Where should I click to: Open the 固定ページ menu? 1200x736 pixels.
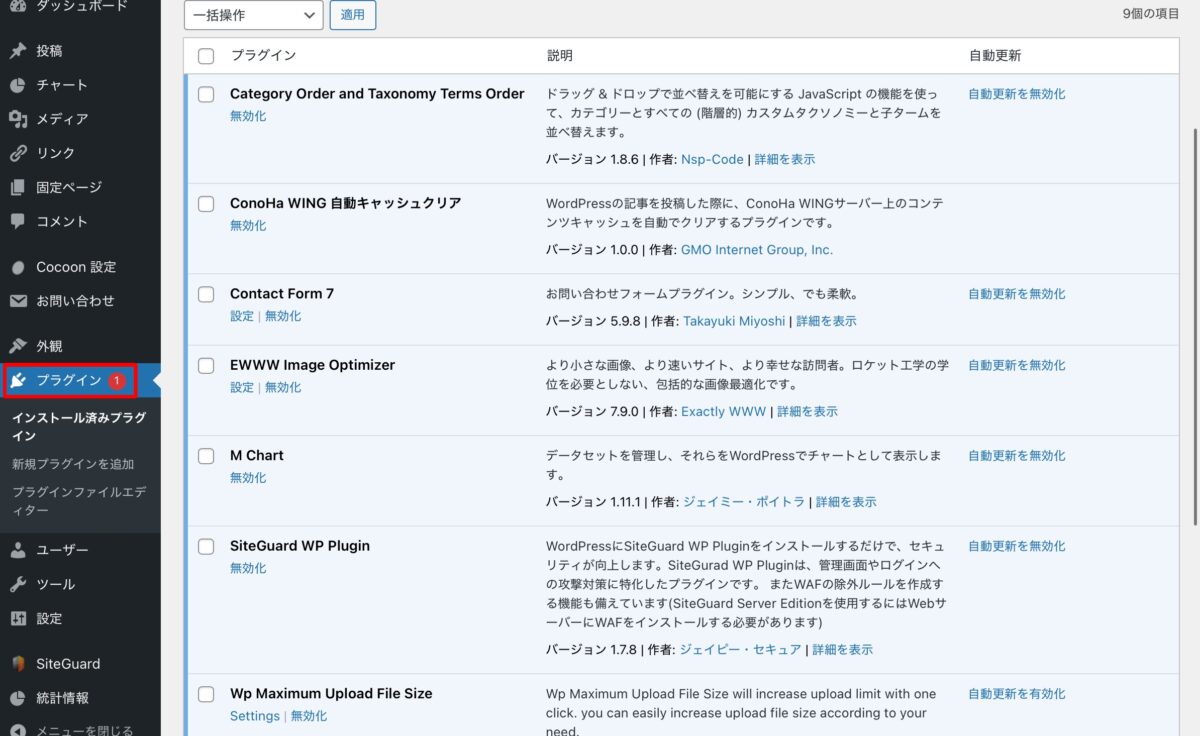click(x=80, y=187)
